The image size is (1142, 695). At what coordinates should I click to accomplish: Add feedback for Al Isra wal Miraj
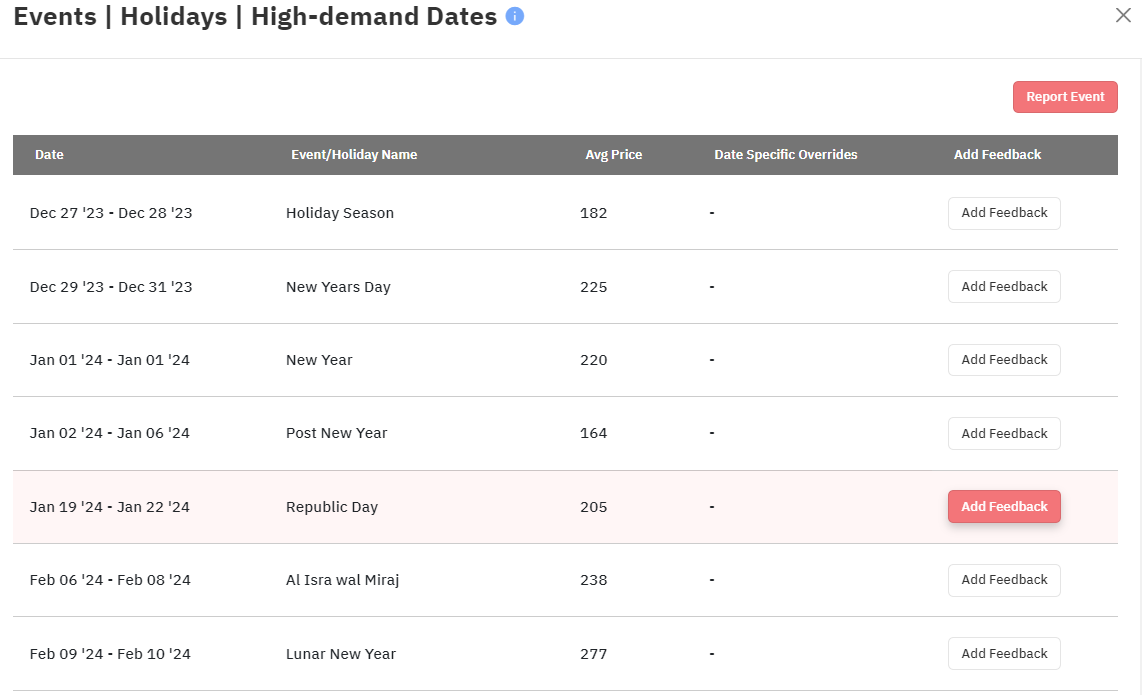tap(1004, 580)
